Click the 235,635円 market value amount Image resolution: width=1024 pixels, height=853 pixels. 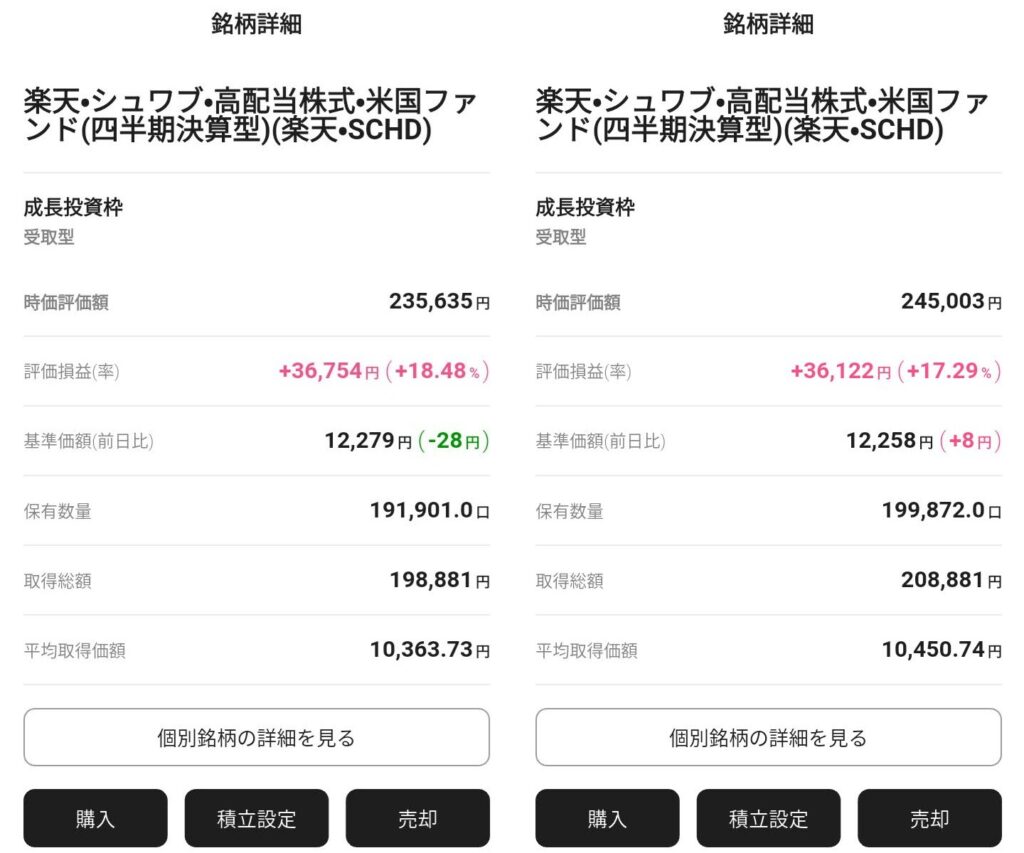(x=438, y=301)
